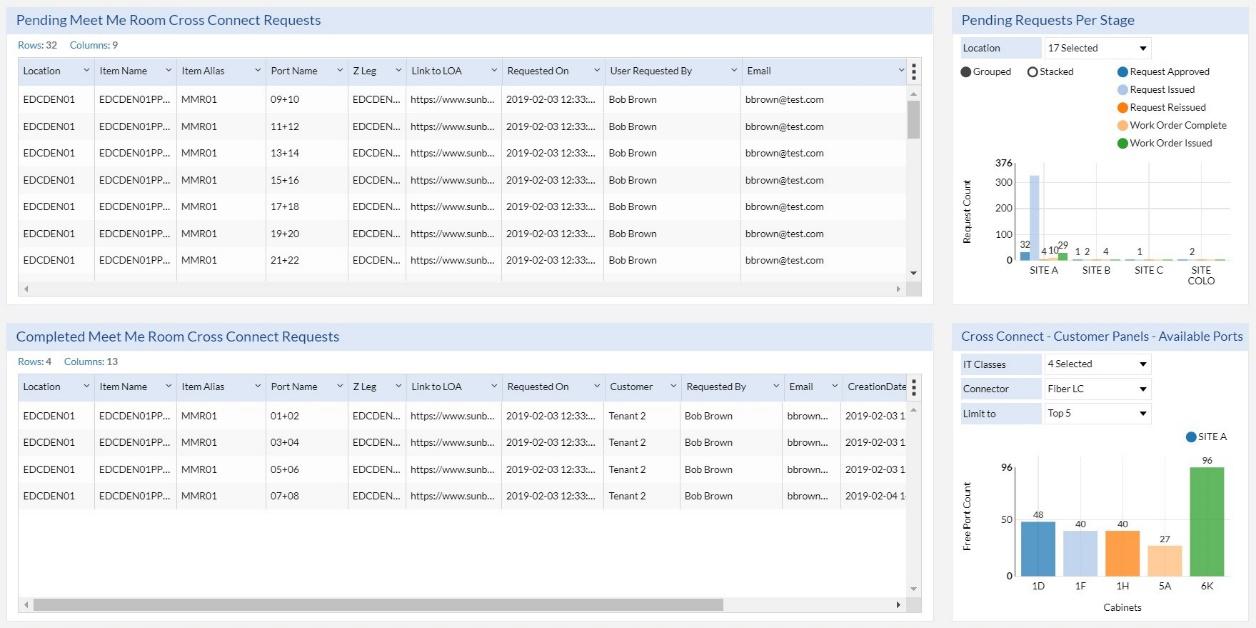1256x628 pixels.
Task: Open first Link to LOA URL in Pending table
Action: 452,100
